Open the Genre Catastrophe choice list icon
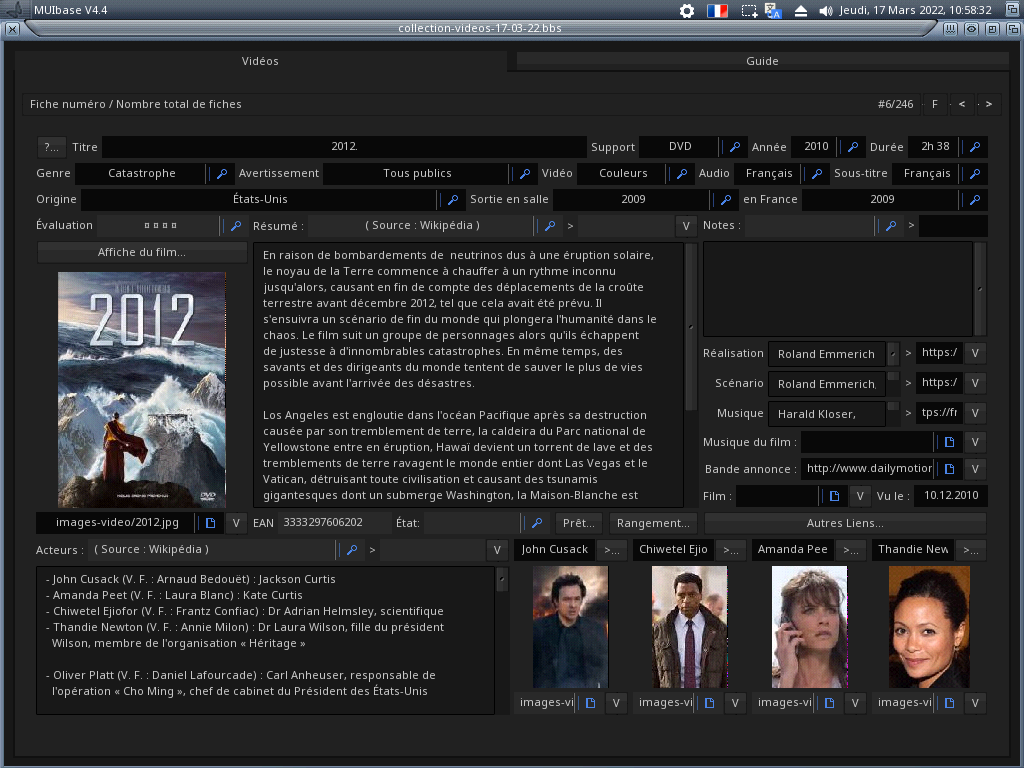1024x768 pixels. coord(222,174)
